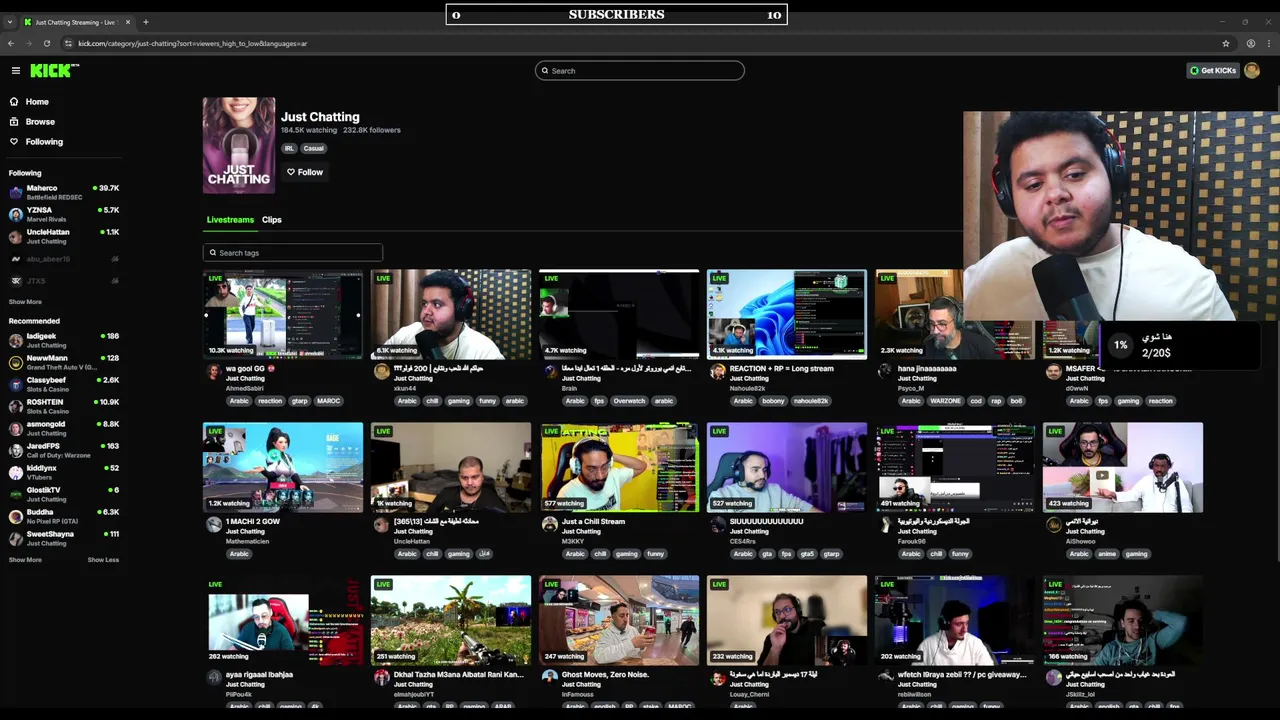The height and width of the screenshot is (720, 1280).
Task: Open the '1 MACHI 2 GOW' stream thumbnail
Action: pyautogui.click(x=283, y=467)
